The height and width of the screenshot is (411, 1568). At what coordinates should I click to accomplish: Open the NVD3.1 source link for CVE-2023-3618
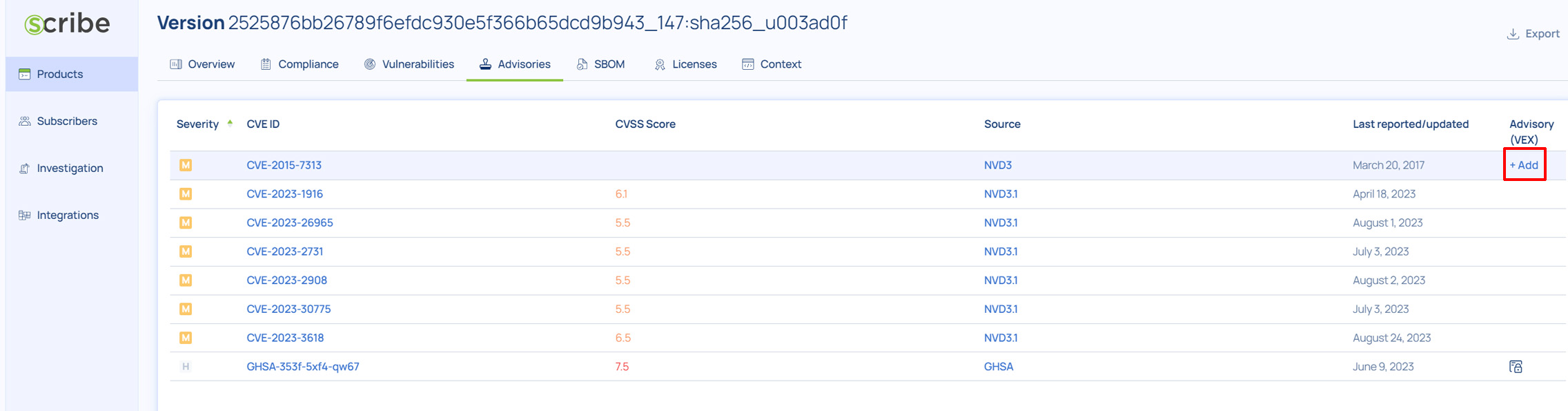point(1001,338)
